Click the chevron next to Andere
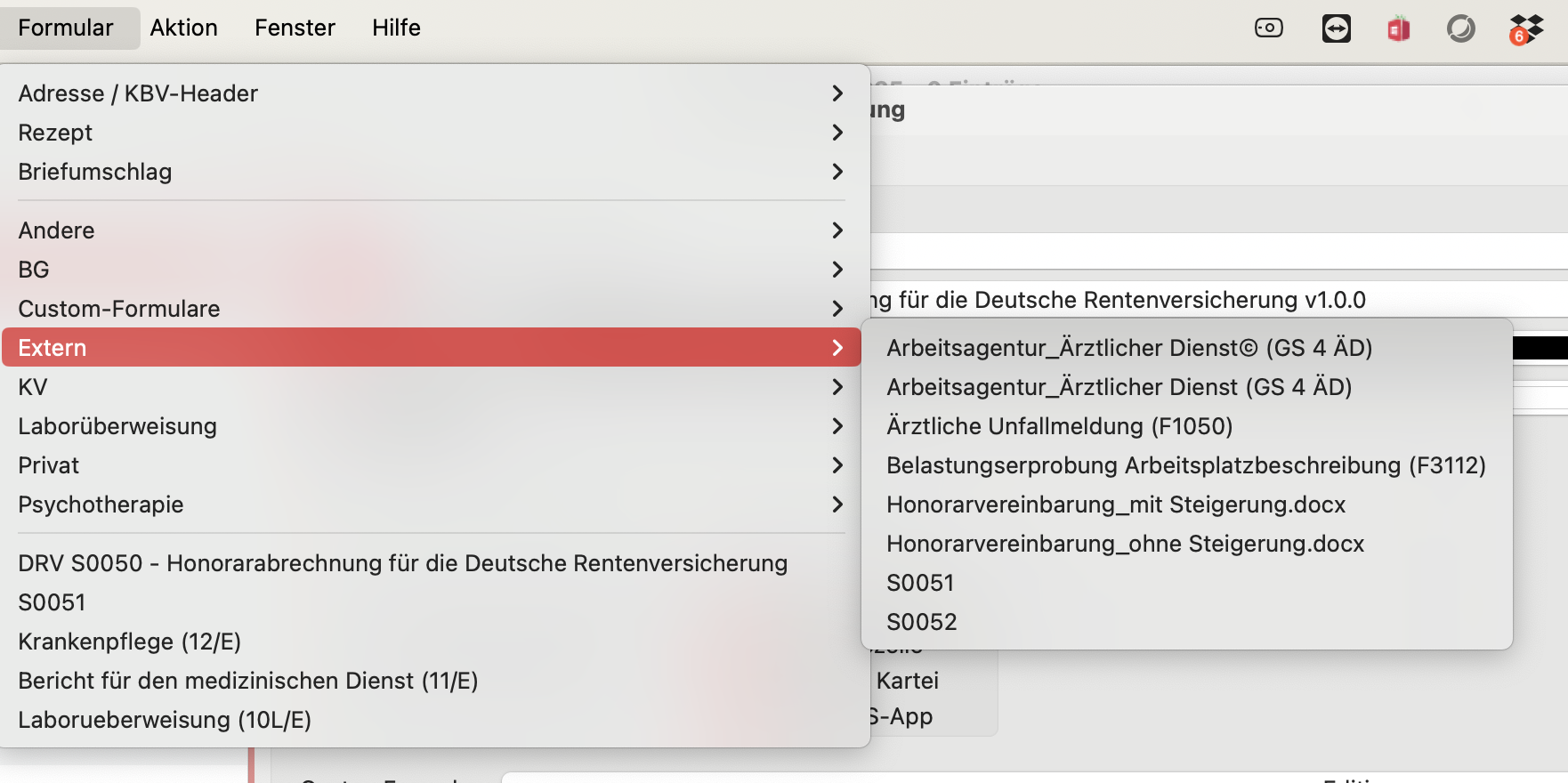Viewport: 1568px width, 783px height. pyautogui.click(x=837, y=230)
